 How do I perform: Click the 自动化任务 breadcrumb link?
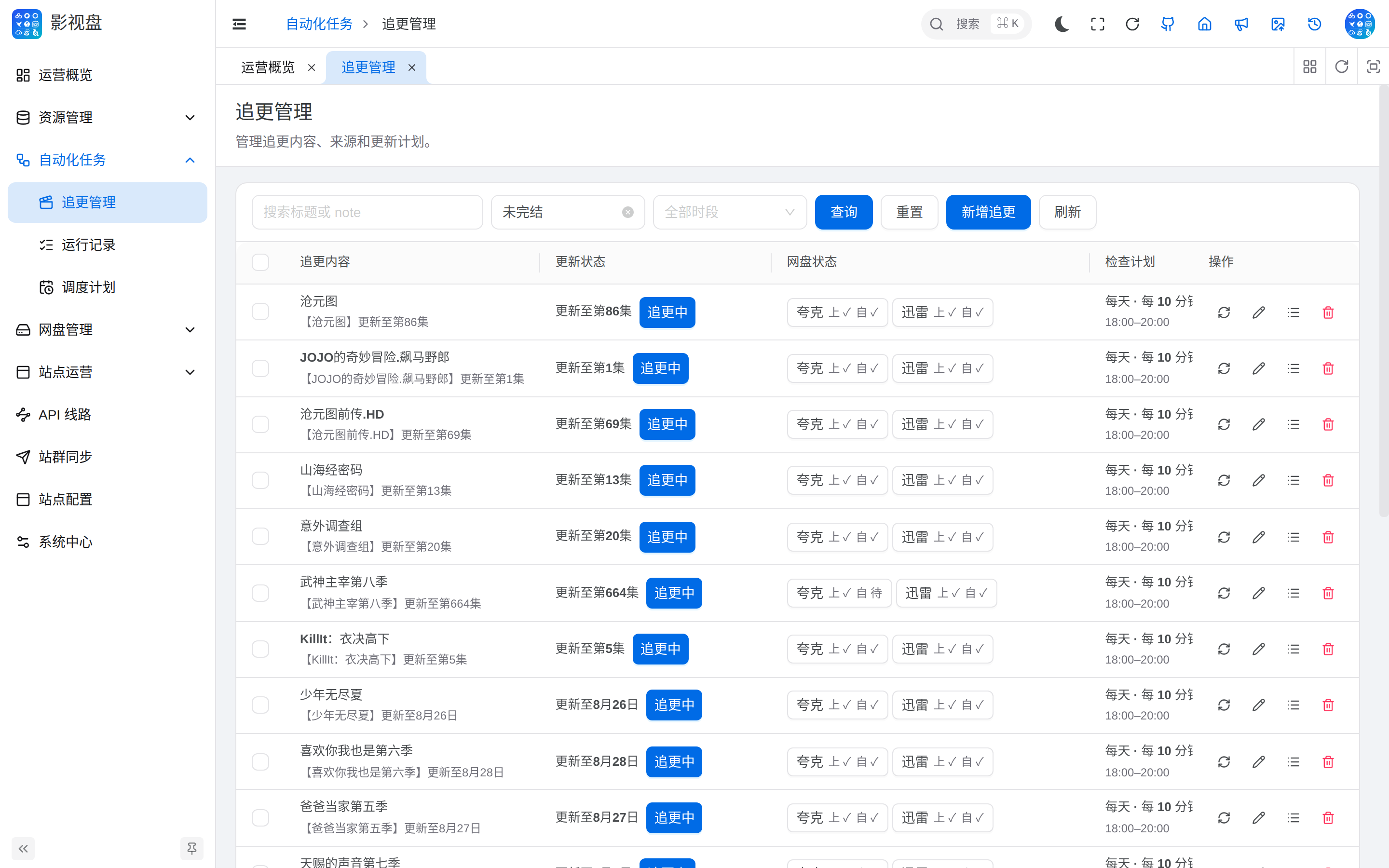click(x=319, y=24)
